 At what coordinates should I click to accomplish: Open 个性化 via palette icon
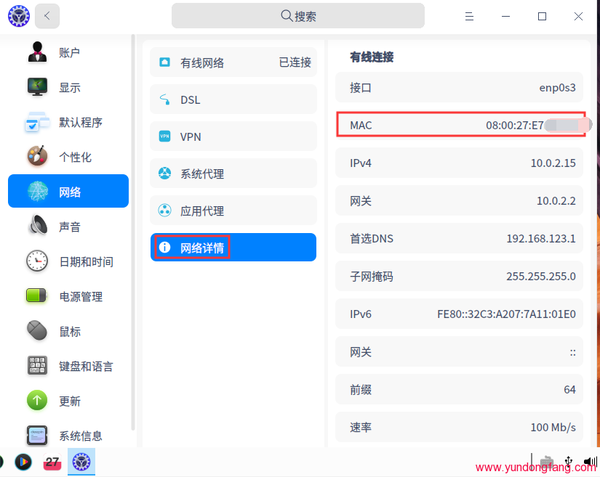click(x=37, y=156)
